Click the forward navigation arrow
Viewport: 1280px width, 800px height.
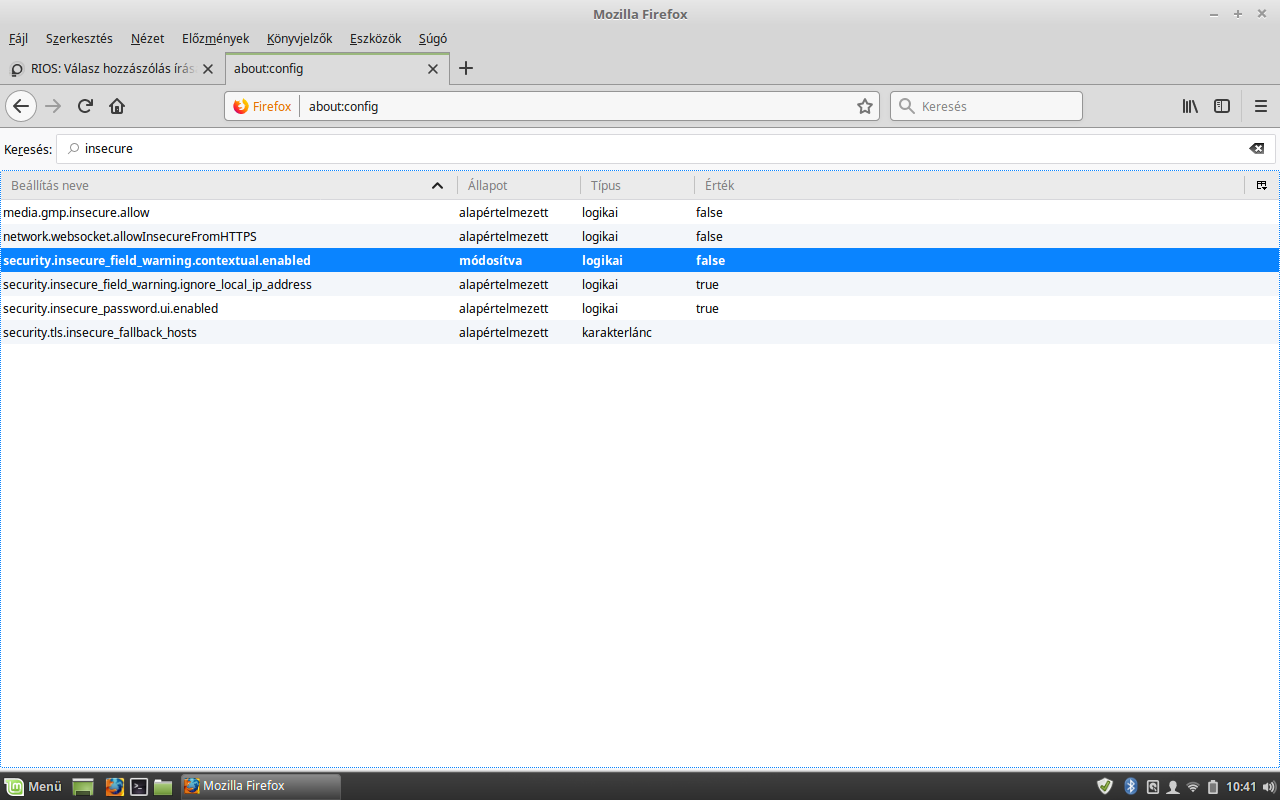[53, 106]
